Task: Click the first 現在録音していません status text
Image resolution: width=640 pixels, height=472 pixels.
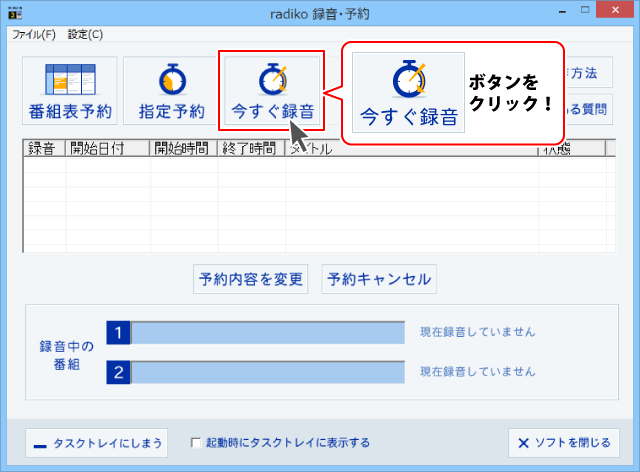Action: [478, 332]
